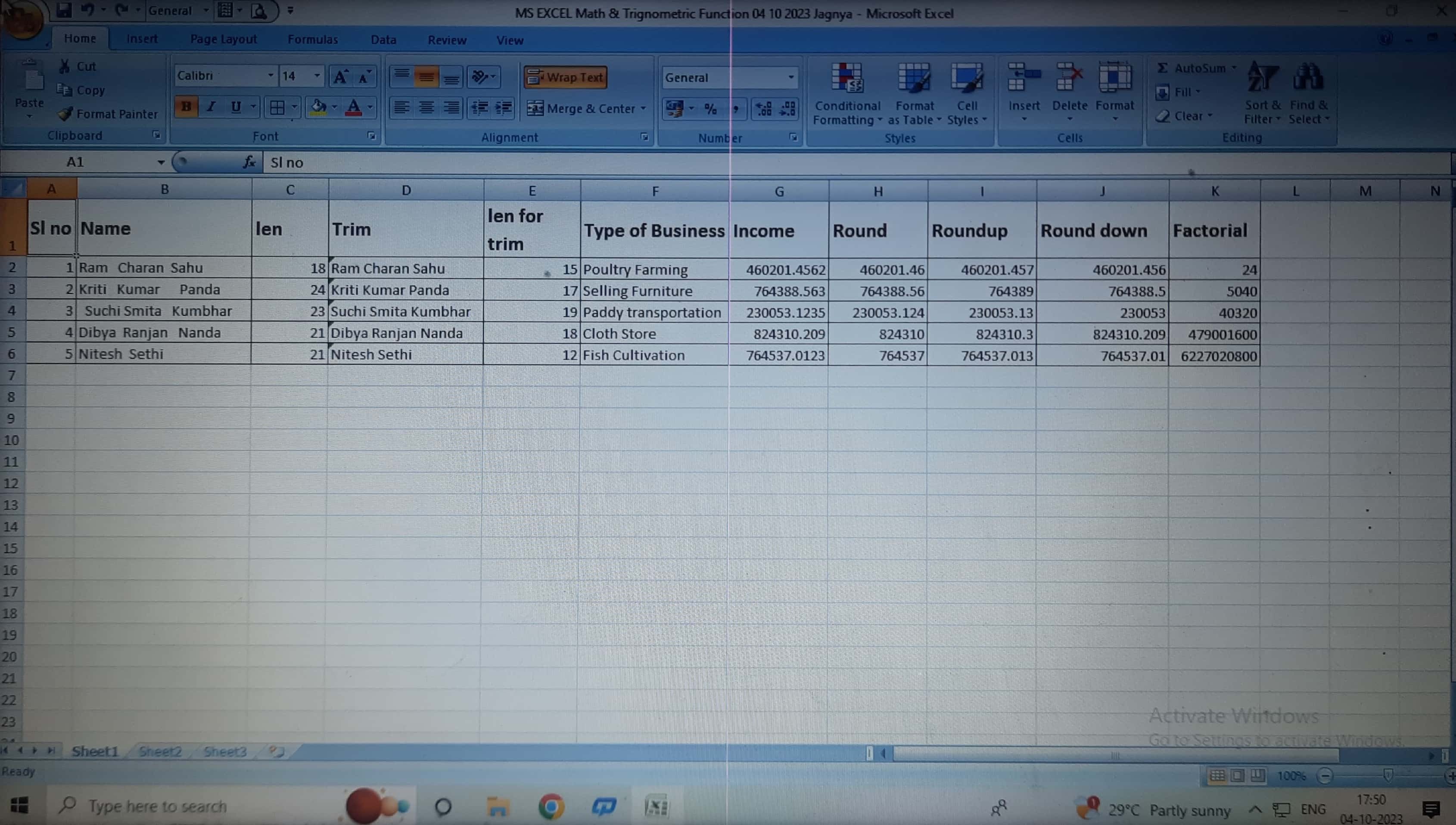The height and width of the screenshot is (825, 1456).
Task: Open the General number format dropdown
Action: click(790, 78)
